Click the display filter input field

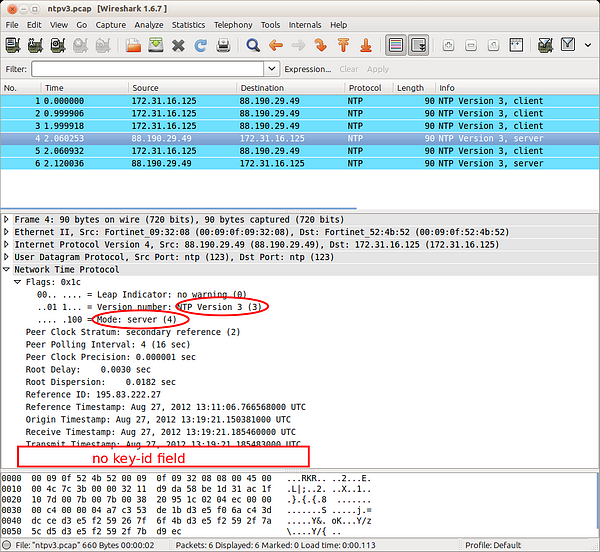(x=148, y=69)
